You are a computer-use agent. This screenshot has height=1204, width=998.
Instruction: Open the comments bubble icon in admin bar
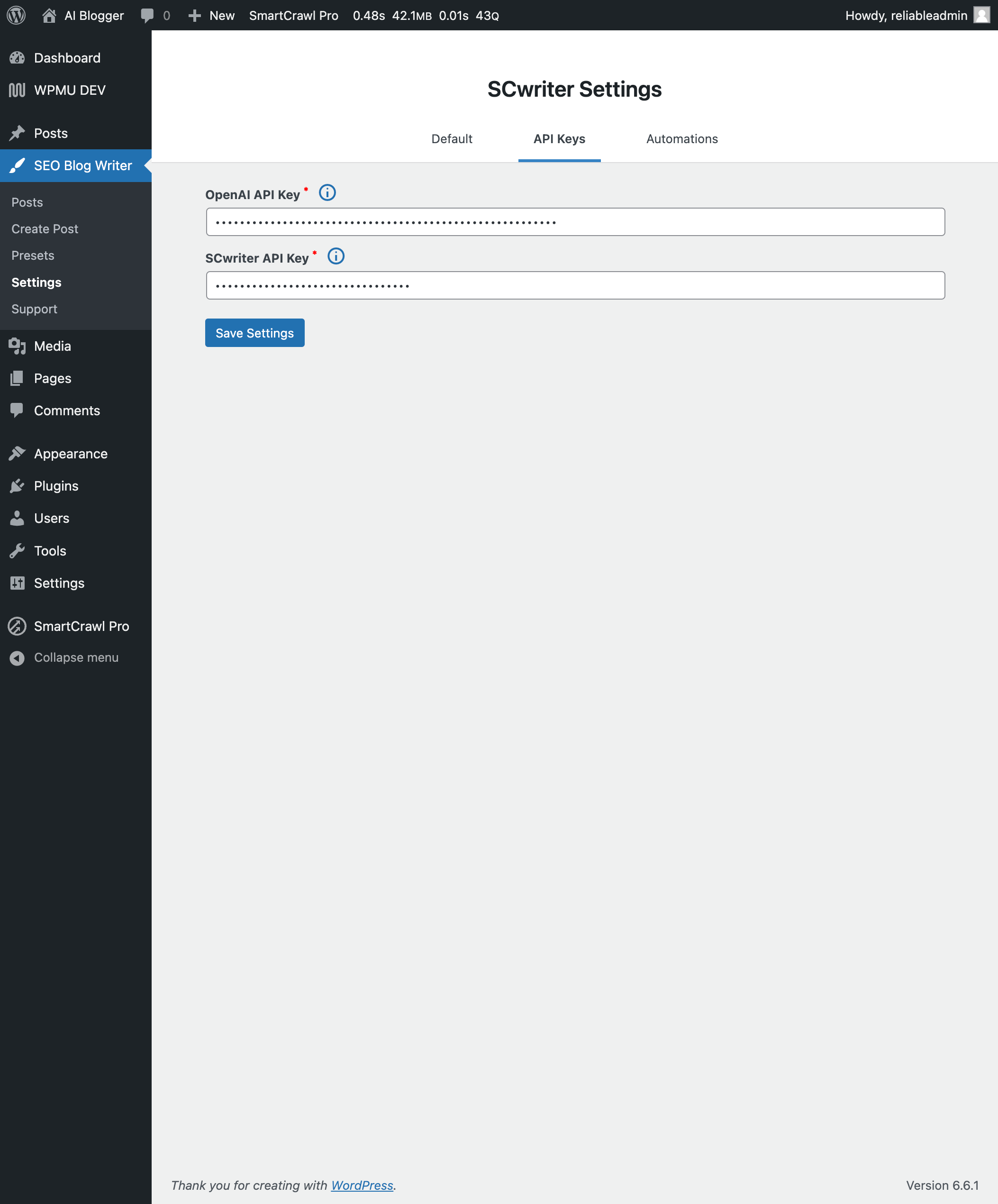tap(147, 16)
